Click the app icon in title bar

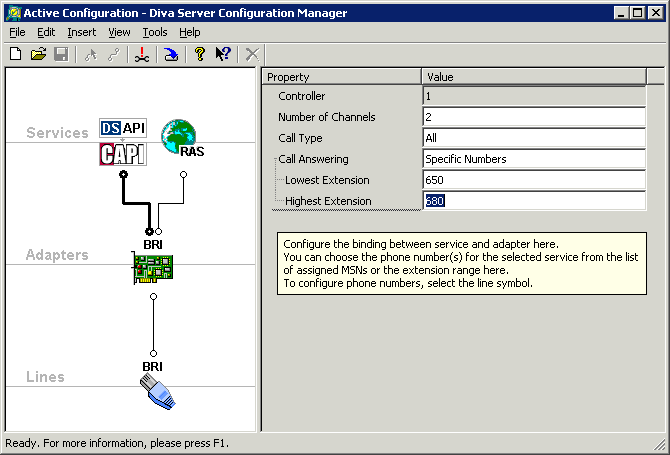click(x=14, y=13)
